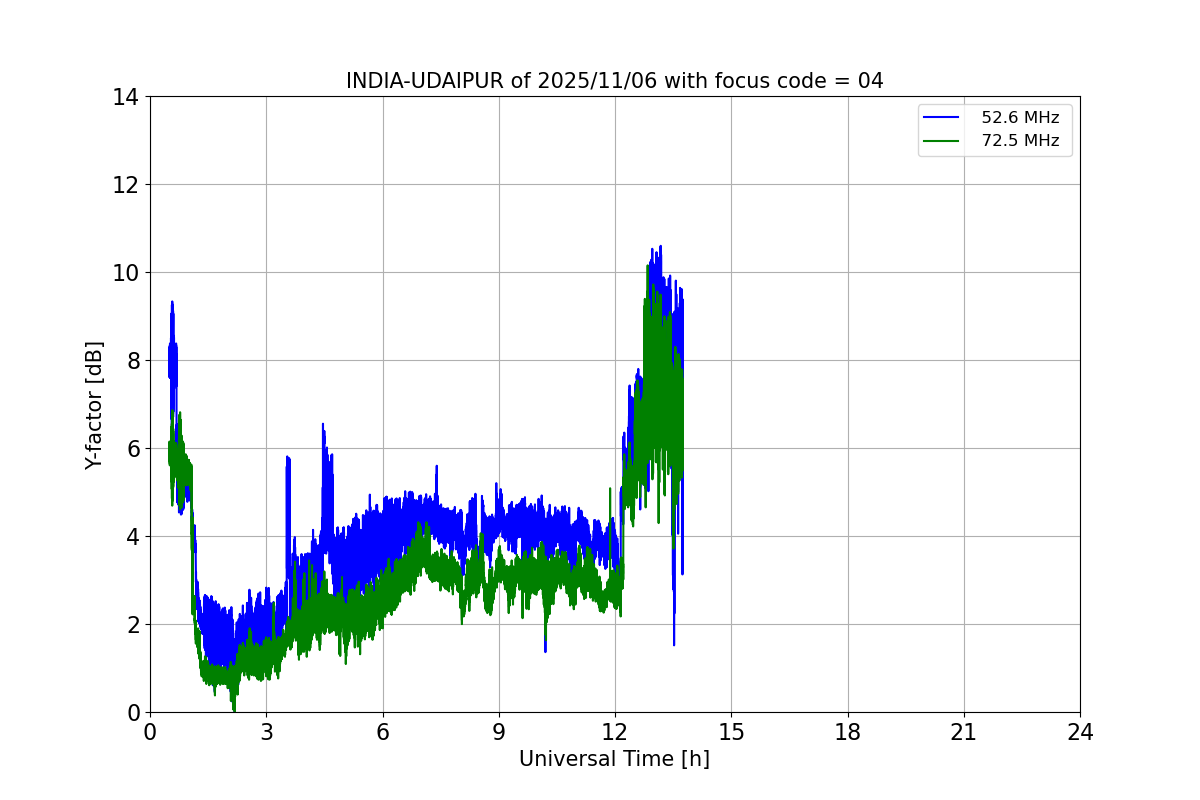Click the green line sample in the legend
The width and height of the screenshot is (1200, 800).
click(x=943, y=142)
